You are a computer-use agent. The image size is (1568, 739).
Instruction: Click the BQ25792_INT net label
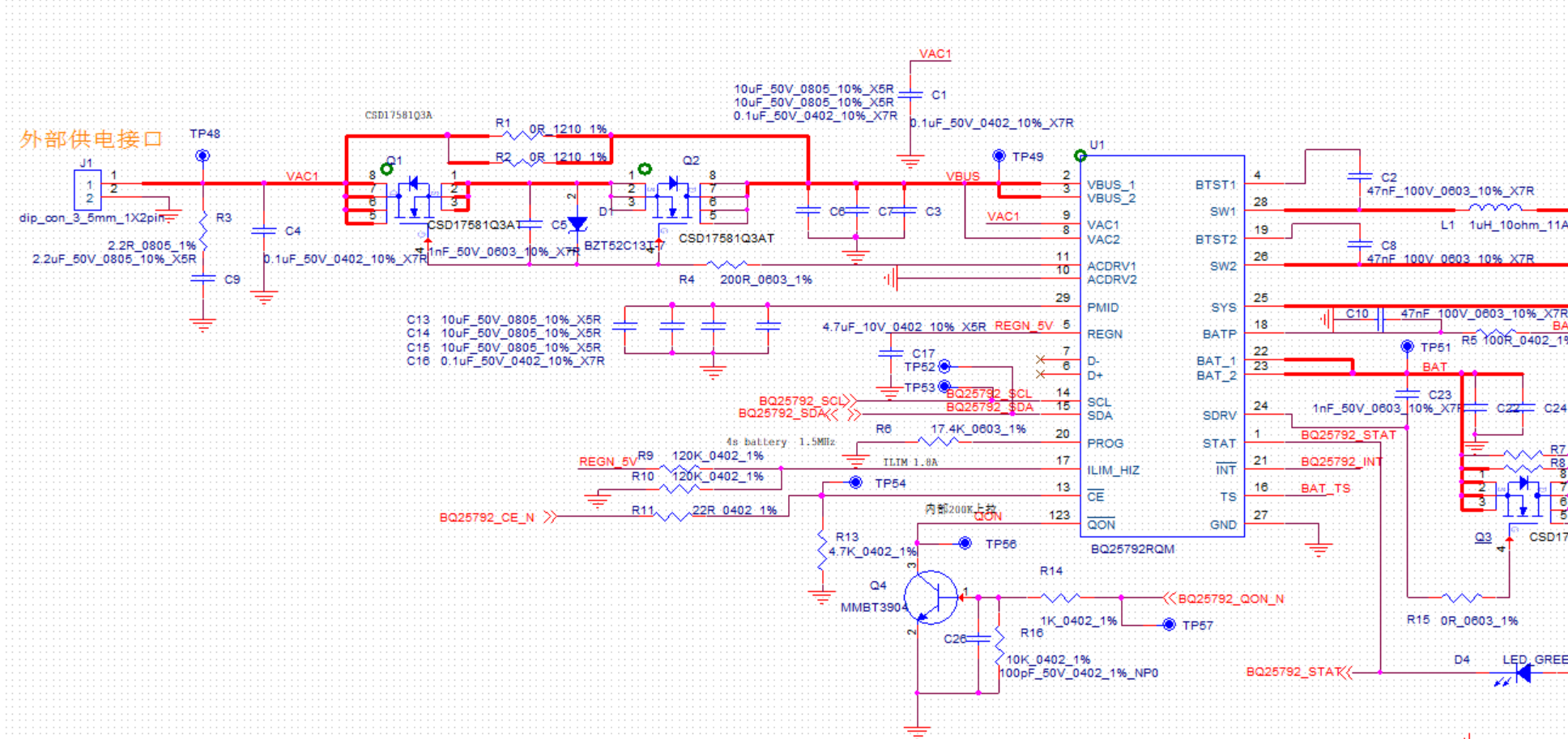pyautogui.click(x=1341, y=461)
